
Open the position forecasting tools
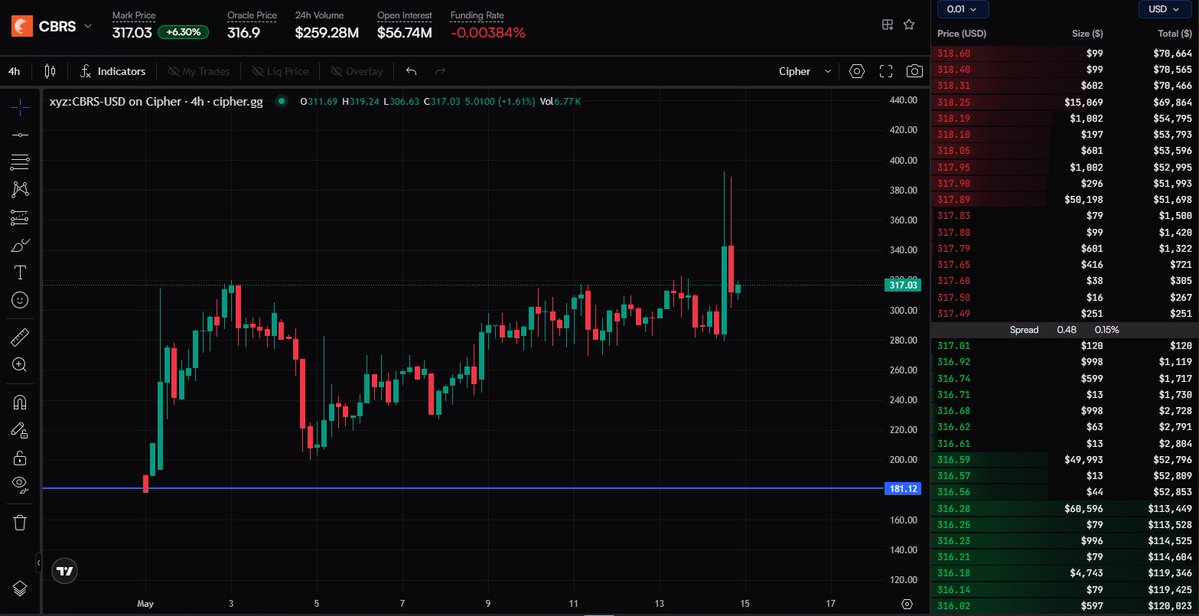click(20, 218)
